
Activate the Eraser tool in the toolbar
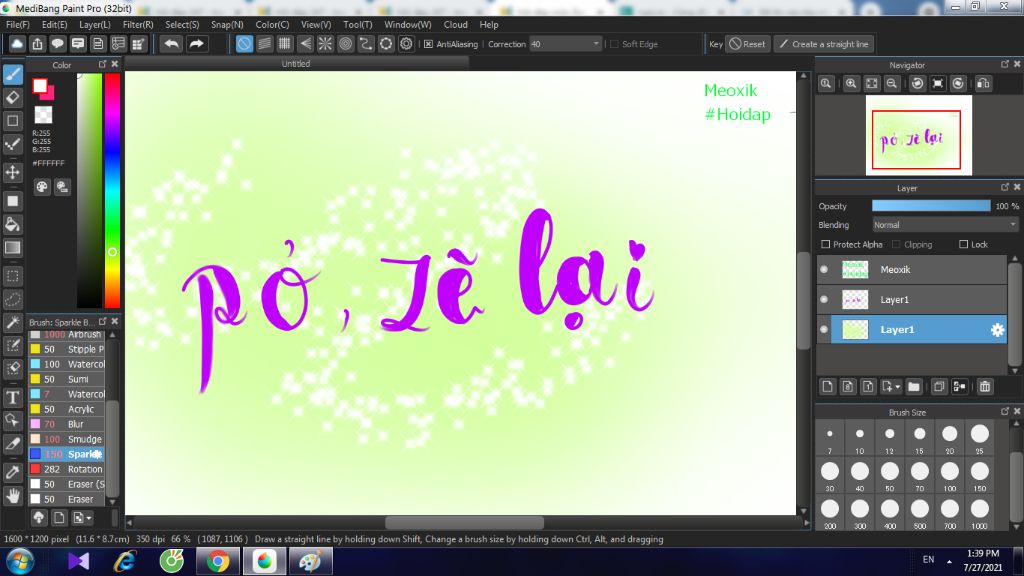[12, 97]
